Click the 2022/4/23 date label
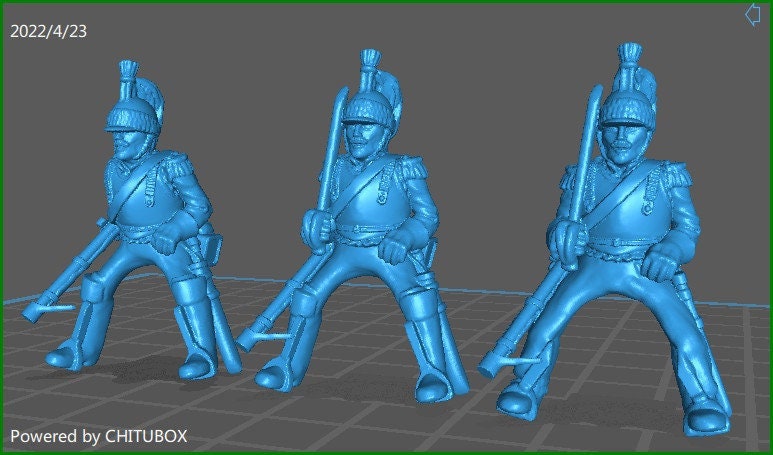 pyautogui.click(x=48, y=32)
